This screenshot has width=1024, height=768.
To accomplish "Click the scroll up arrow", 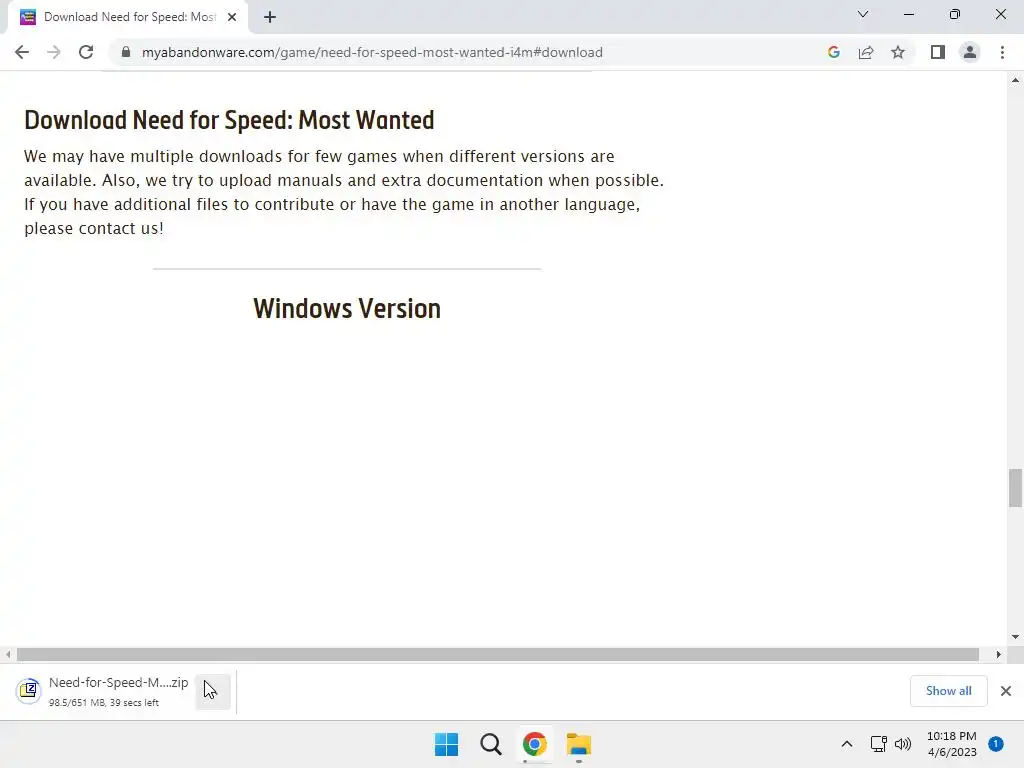I will [1015, 80].
